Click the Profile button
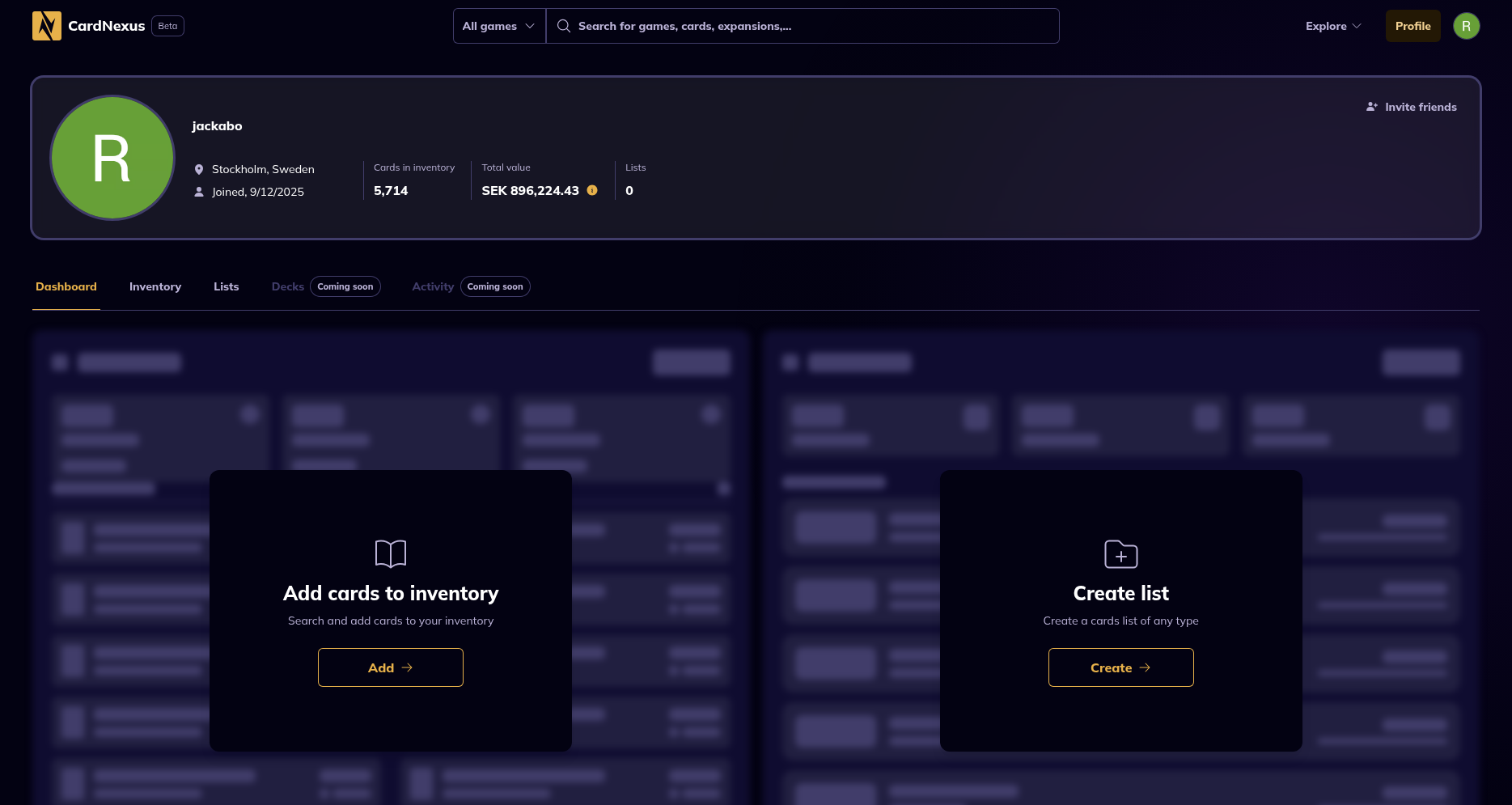This screenshot has height=805, width=1512. point(1412,26)
